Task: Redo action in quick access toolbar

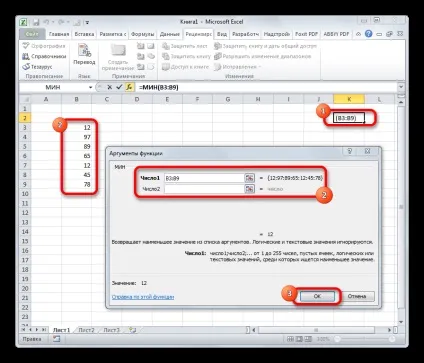Action: pos(61,22)
